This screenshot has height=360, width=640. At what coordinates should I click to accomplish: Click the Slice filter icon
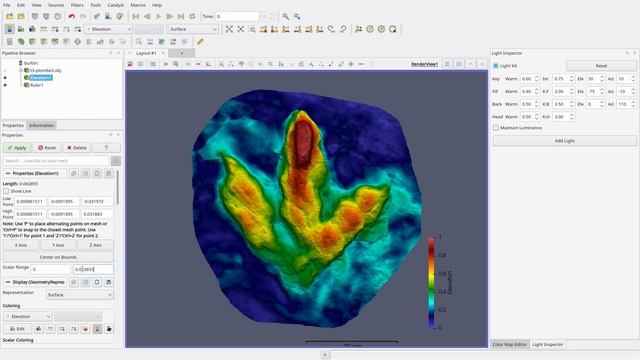44,42
